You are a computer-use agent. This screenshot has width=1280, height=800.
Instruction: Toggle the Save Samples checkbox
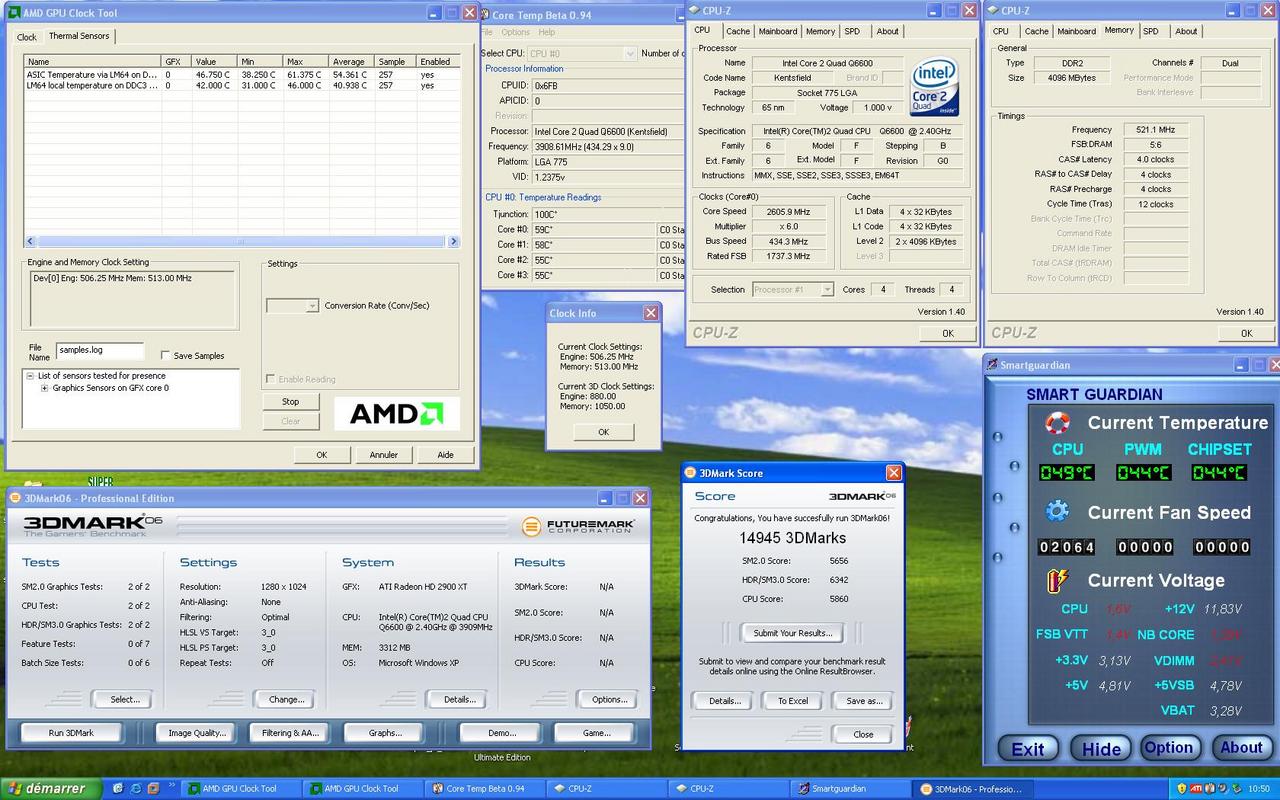pos(165,355)
